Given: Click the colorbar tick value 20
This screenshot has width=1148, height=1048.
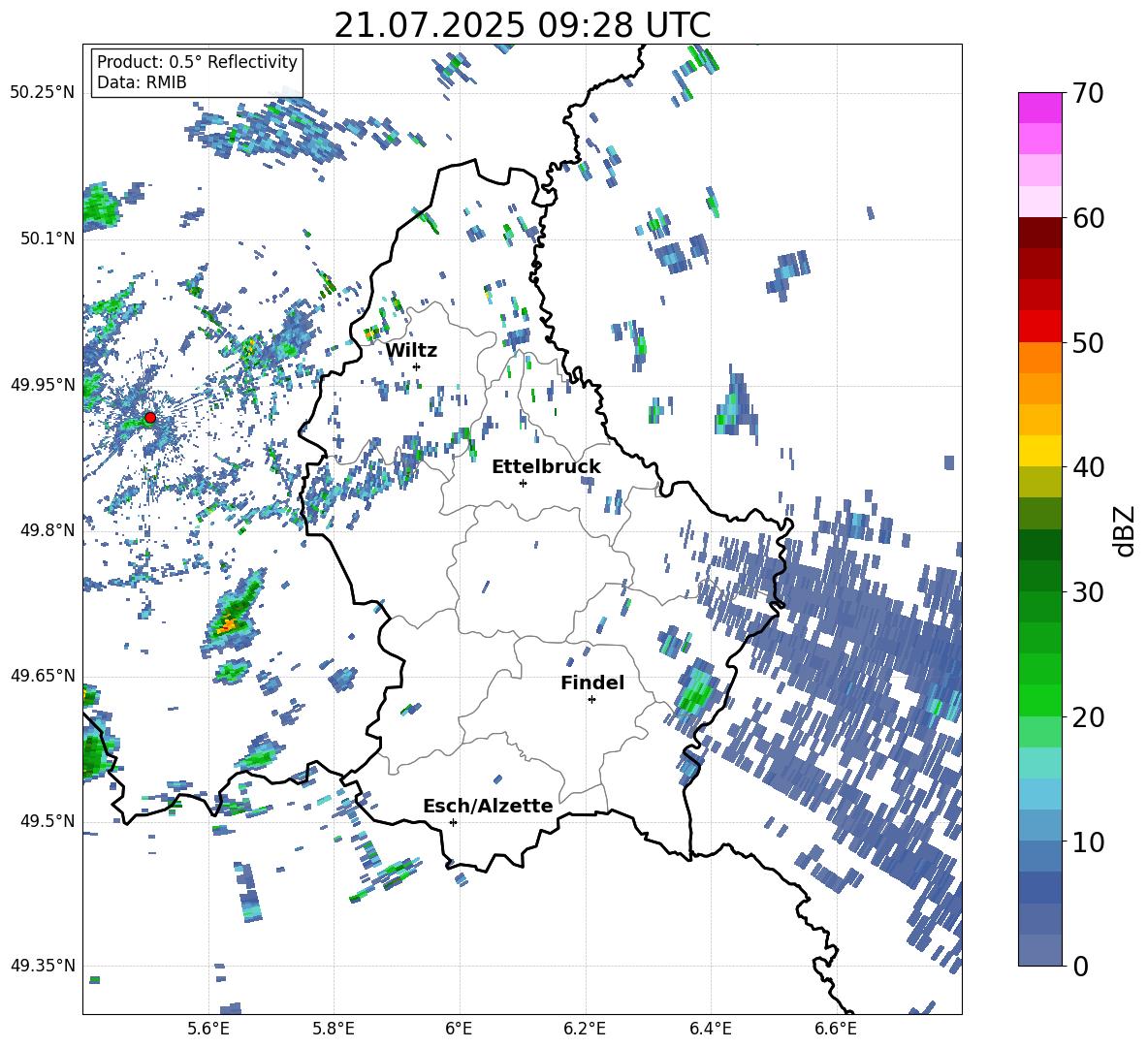Looking at the screenshot, I should [1088, 716].
